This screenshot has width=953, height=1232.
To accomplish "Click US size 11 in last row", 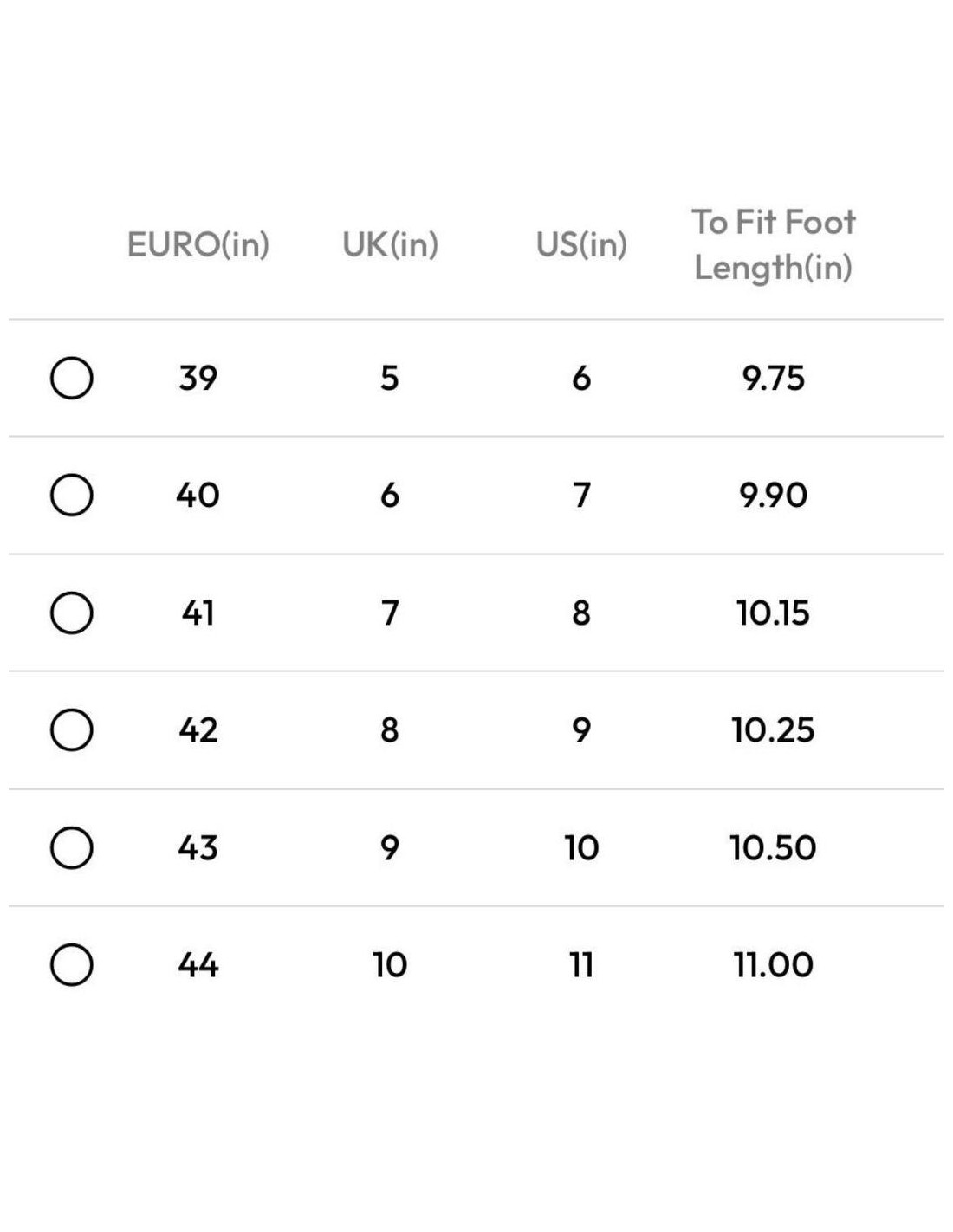I will point(581,964).
